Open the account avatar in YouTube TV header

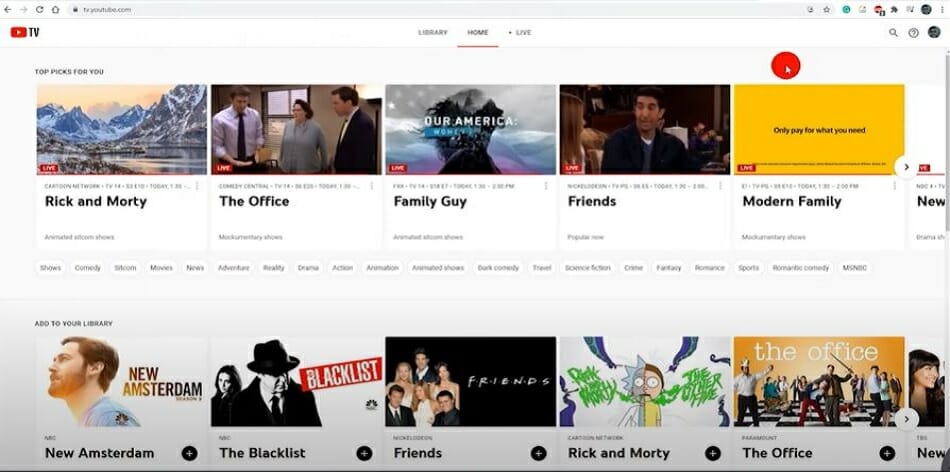pos(934,32)
